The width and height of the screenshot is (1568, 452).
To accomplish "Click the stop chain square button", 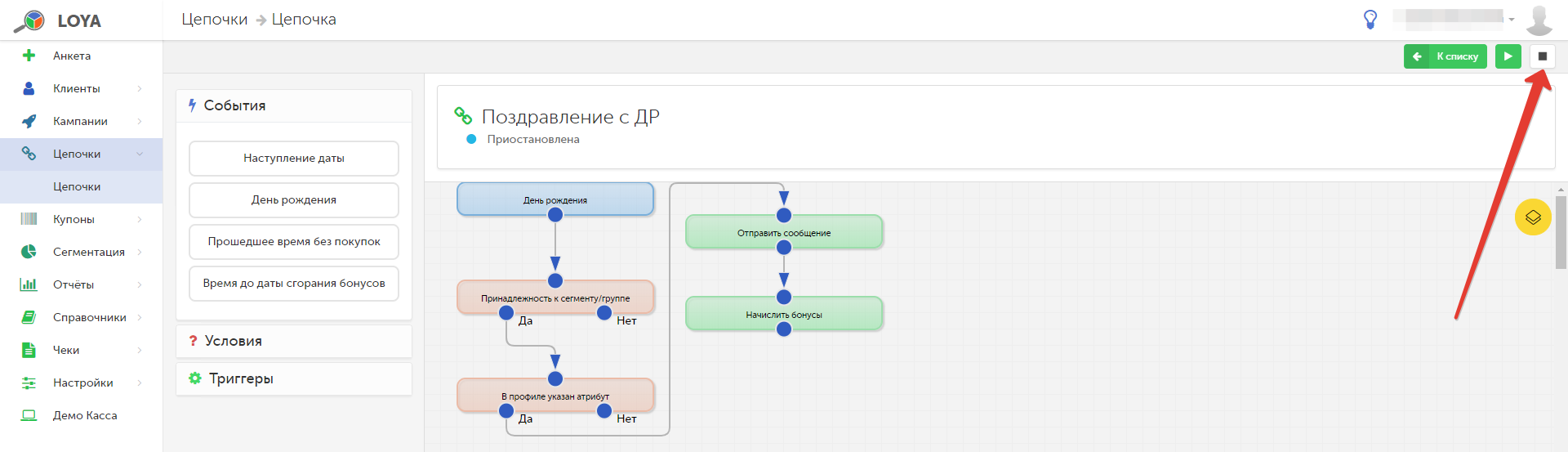I will [1542, 56].
